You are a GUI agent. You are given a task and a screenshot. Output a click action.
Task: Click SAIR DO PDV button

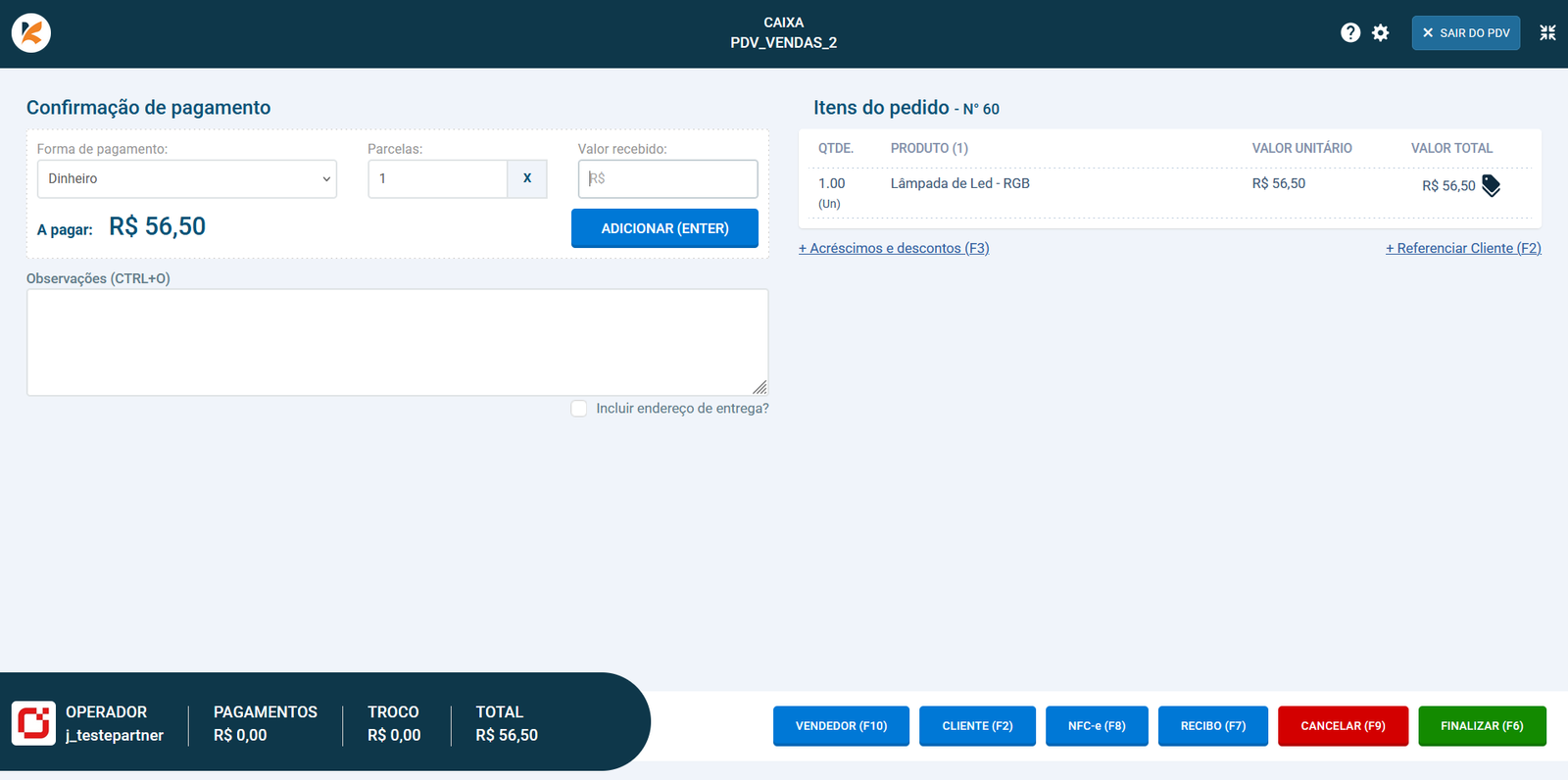(1465, 32)
